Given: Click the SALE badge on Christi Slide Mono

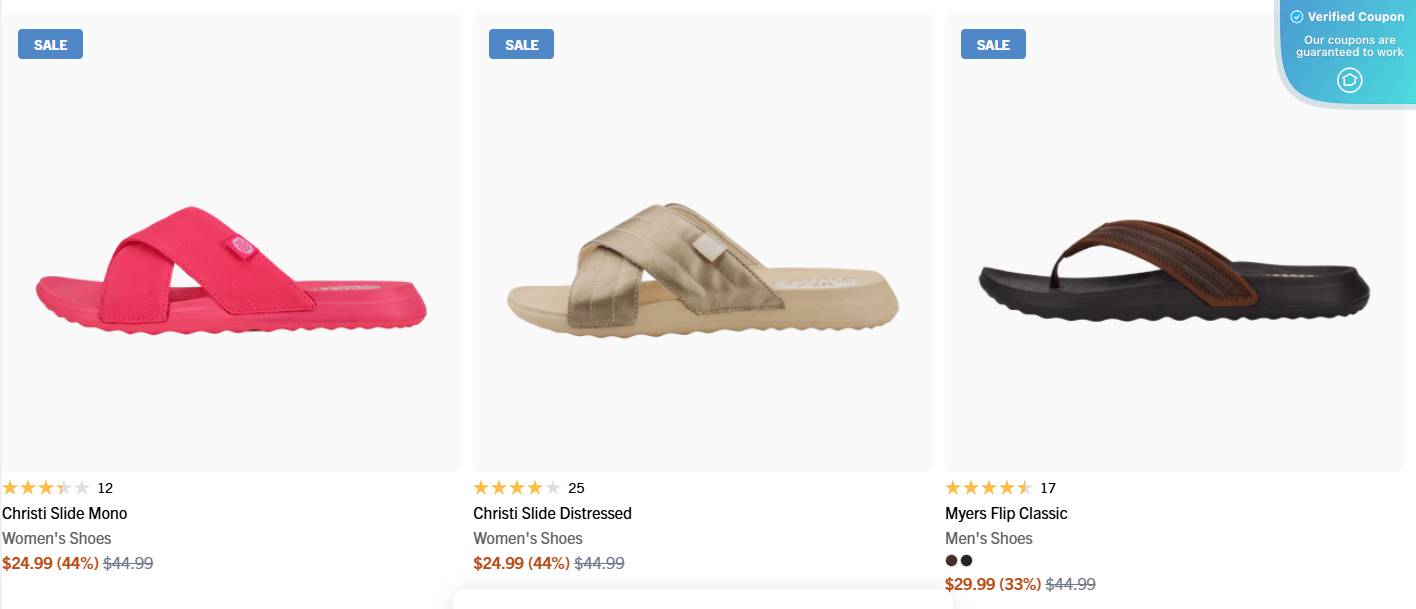Looking at the screenshot, I should point(49,43).
